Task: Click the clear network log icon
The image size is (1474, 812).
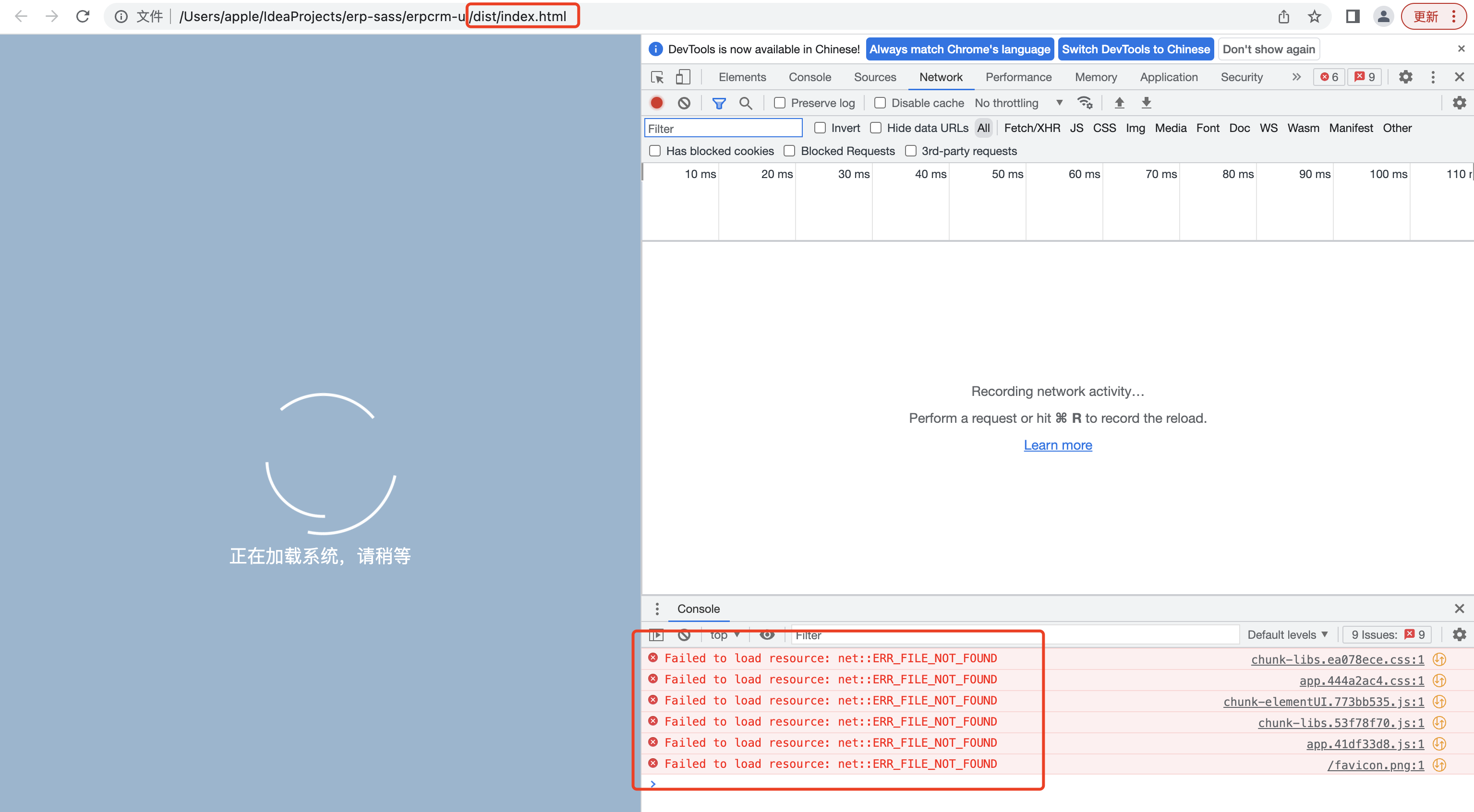Action: pos(683,103)
